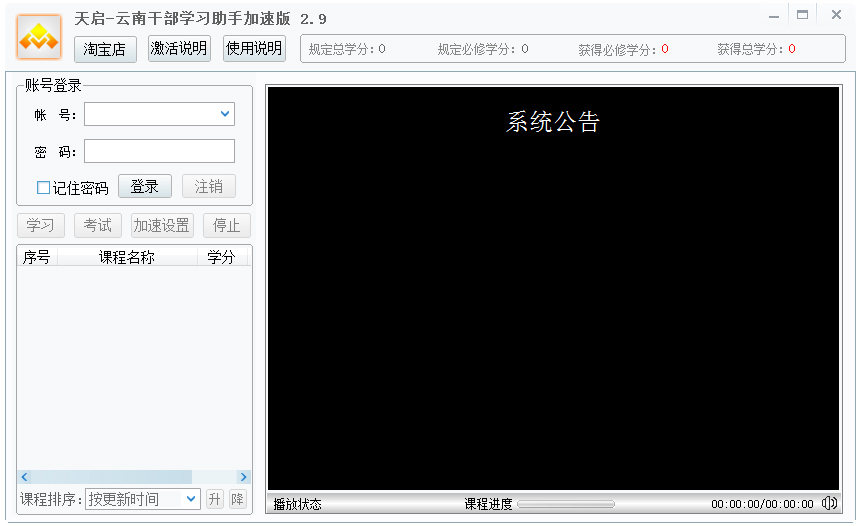Open the 淘宝店 shop button
The height and width of the screenshot is (526, 858).
(x=105, y=49)
